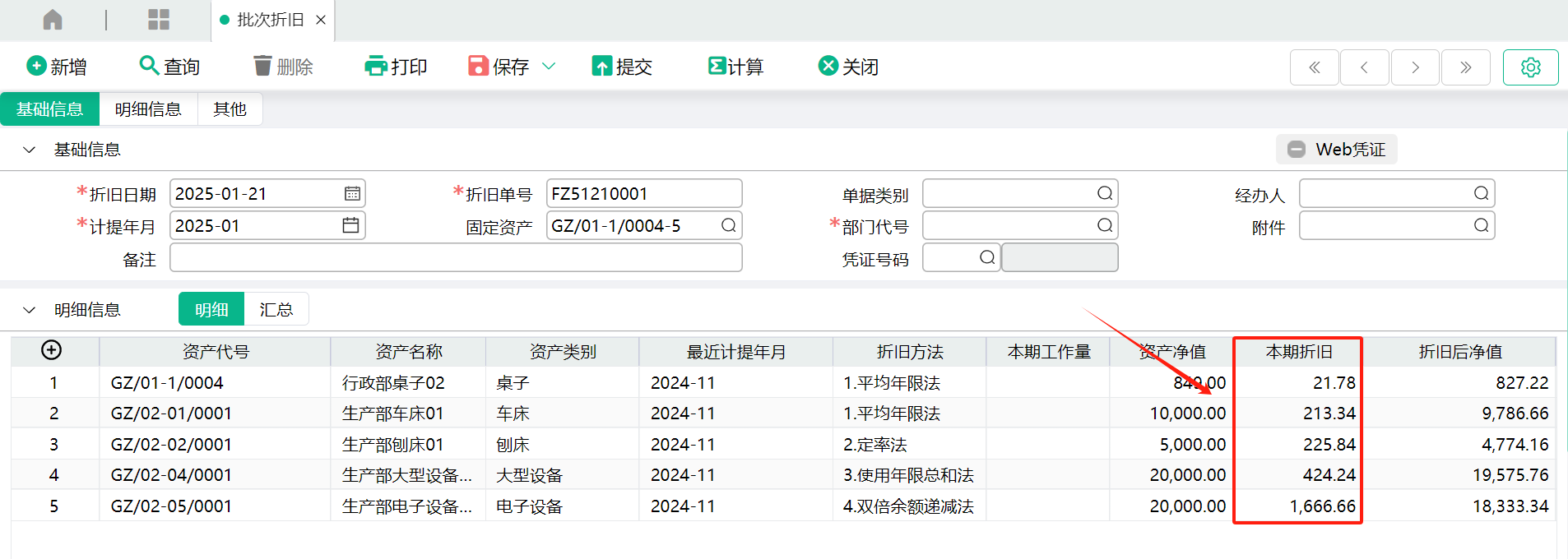Open 凭证号码 lookup search icon

(987, 257)
